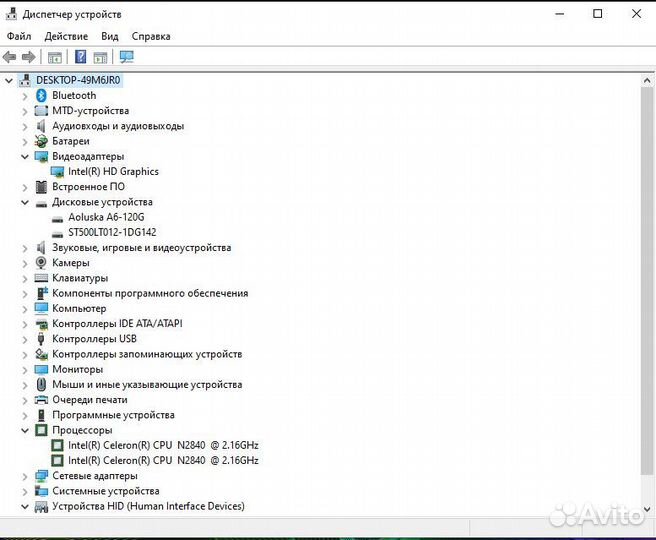Collapse the Дисковые устройства category
Image resolution: width=656 pixels, height=540 pixels.
[x=25, y=202]
